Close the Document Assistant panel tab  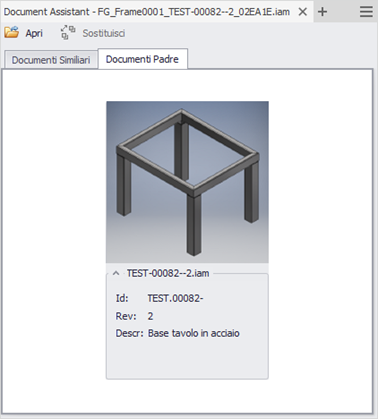303,12
